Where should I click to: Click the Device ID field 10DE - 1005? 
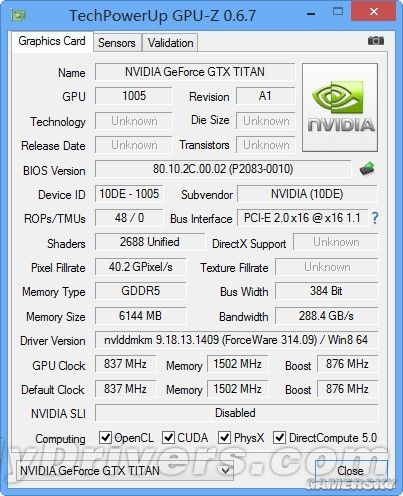[x=129, y=194]
